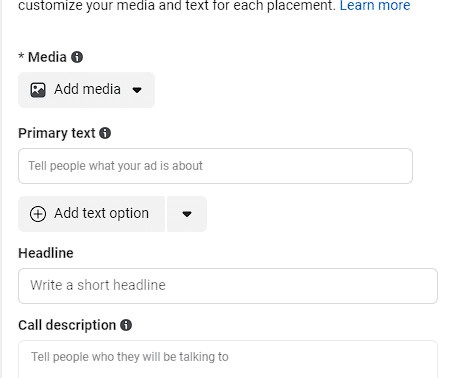Click the Media label text
The image size is (454, 378).
(x=47, y=57)
